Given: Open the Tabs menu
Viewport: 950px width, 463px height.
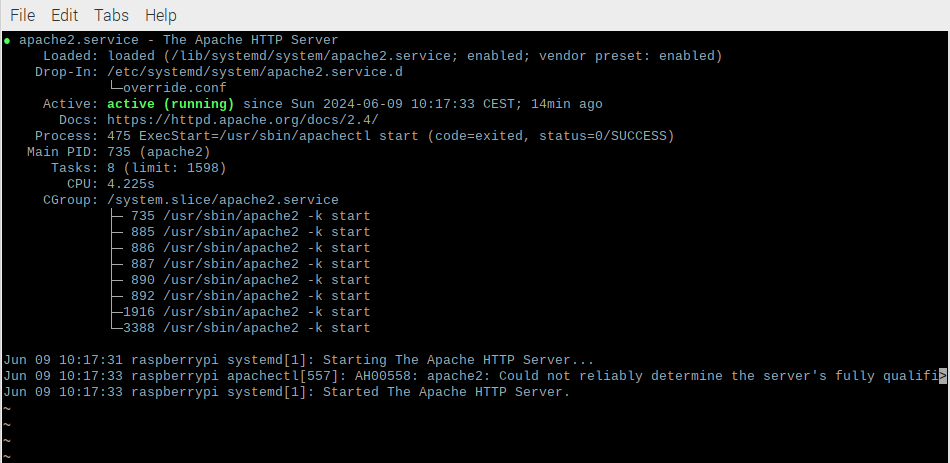Looking at the screenshot, I should point(111,15).
